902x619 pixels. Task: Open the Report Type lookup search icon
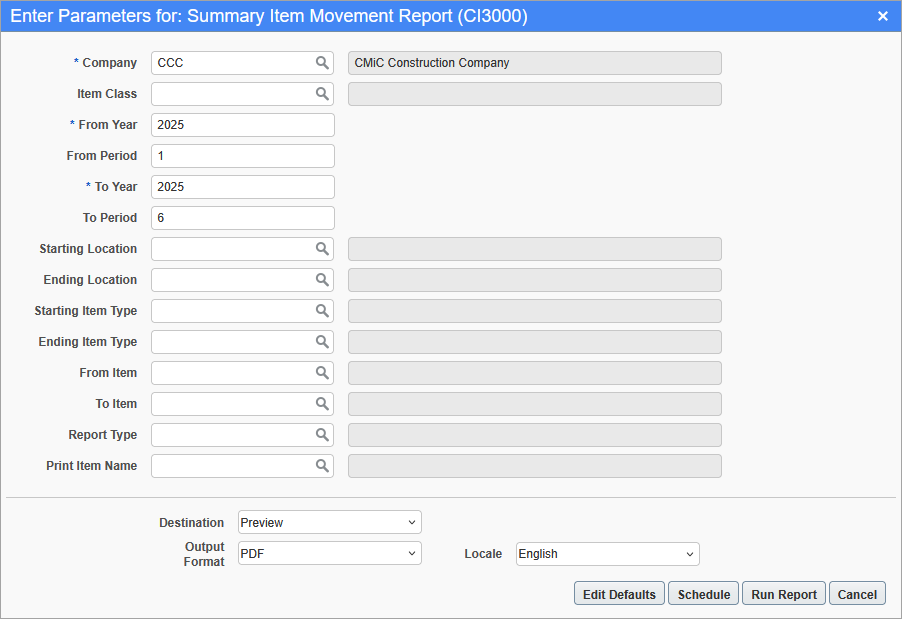point(322,434)
